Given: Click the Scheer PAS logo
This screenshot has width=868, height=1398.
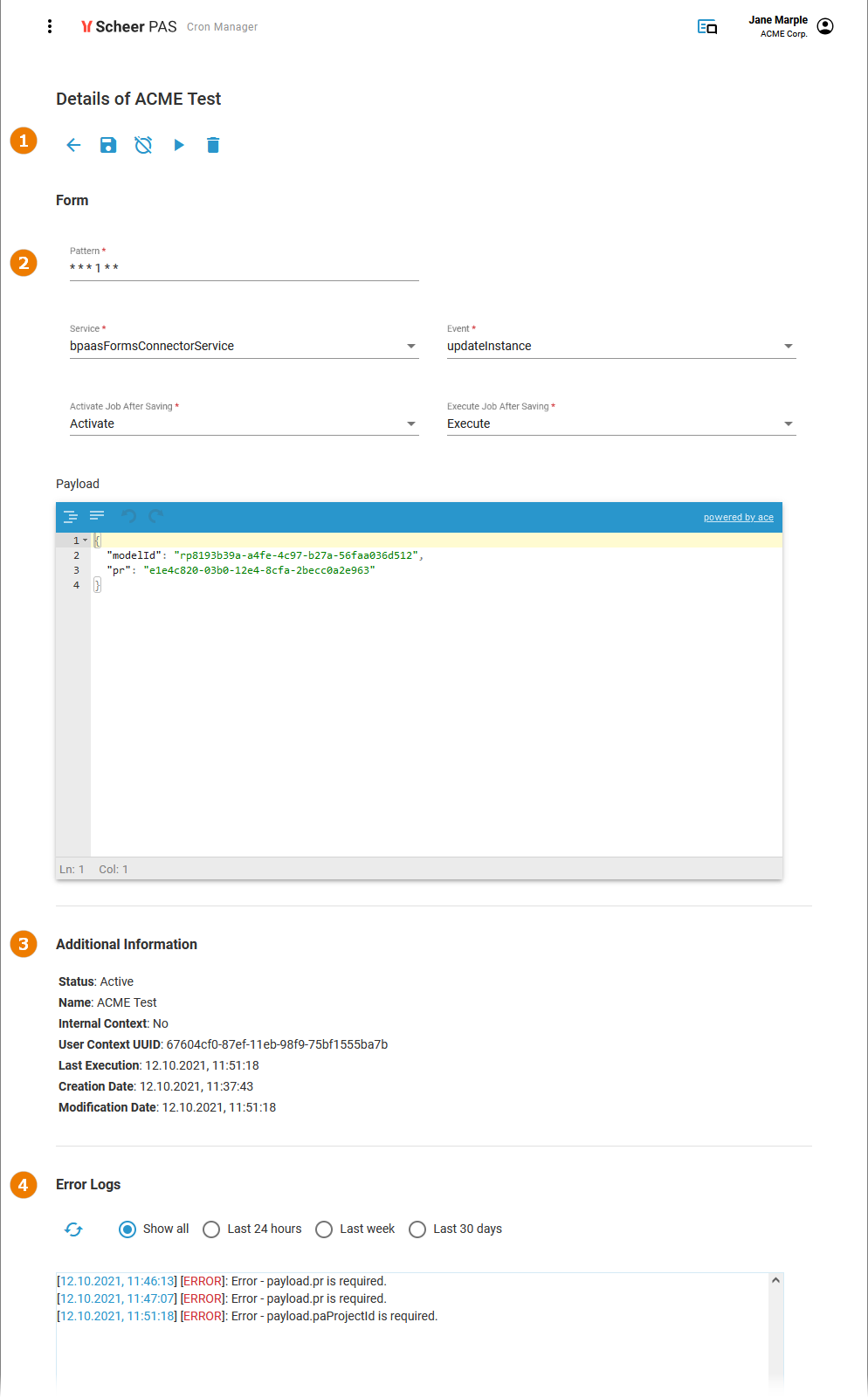Looking at the screenshot, I should click(129, 27).
